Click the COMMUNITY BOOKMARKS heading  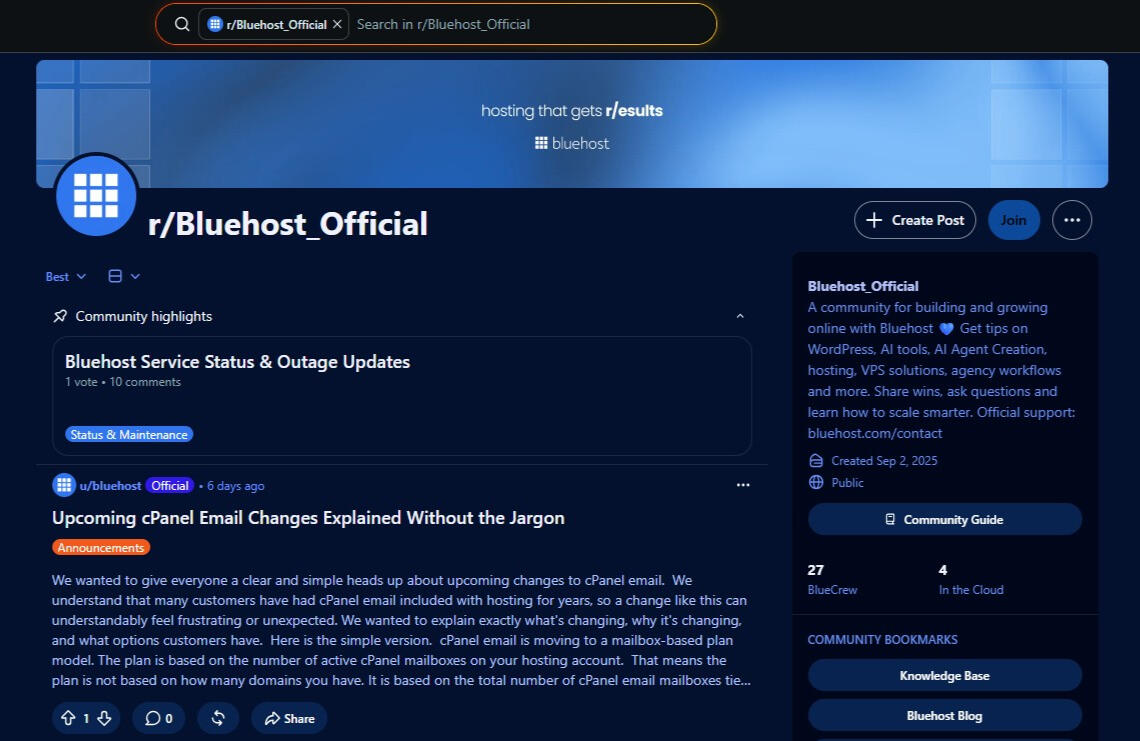pyautogui.click(x=883, y=639)
